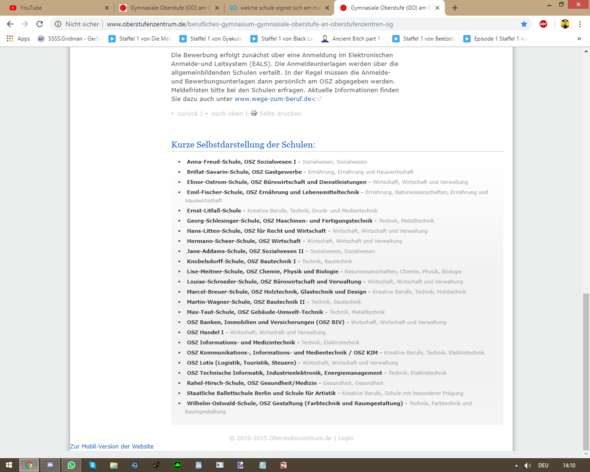
Task: Open OSZ KIM school link
Action: pyautogui.click(x=282, y=353)
